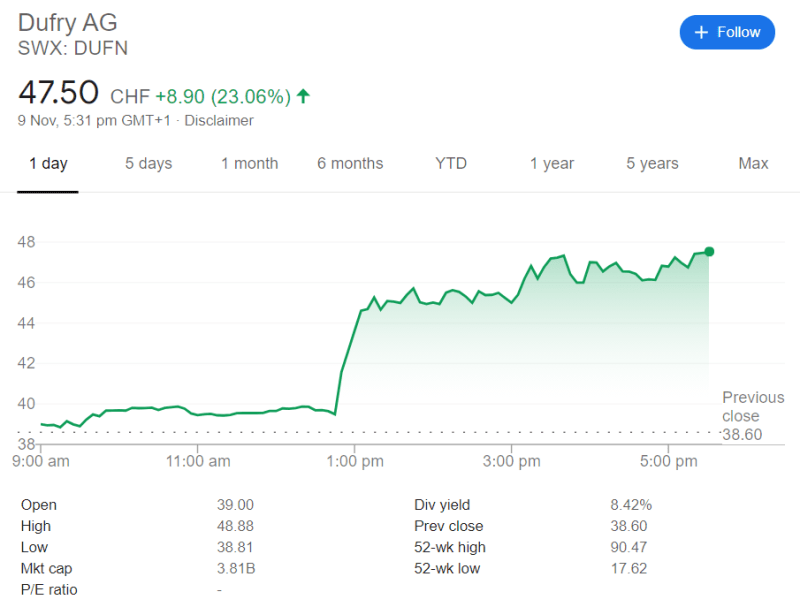The height and width of the screenshot is (607, 800).
Task: Click the 9 Nov, 5:31 pm GMT+1 timestamp
Action: 94,121
